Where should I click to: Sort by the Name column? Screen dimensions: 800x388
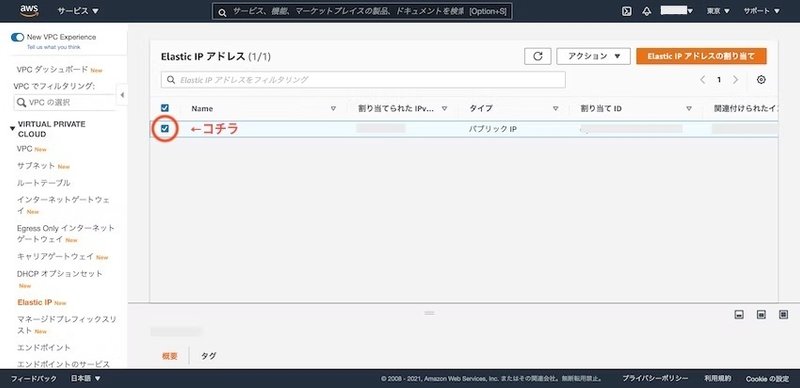pos(334,109)
